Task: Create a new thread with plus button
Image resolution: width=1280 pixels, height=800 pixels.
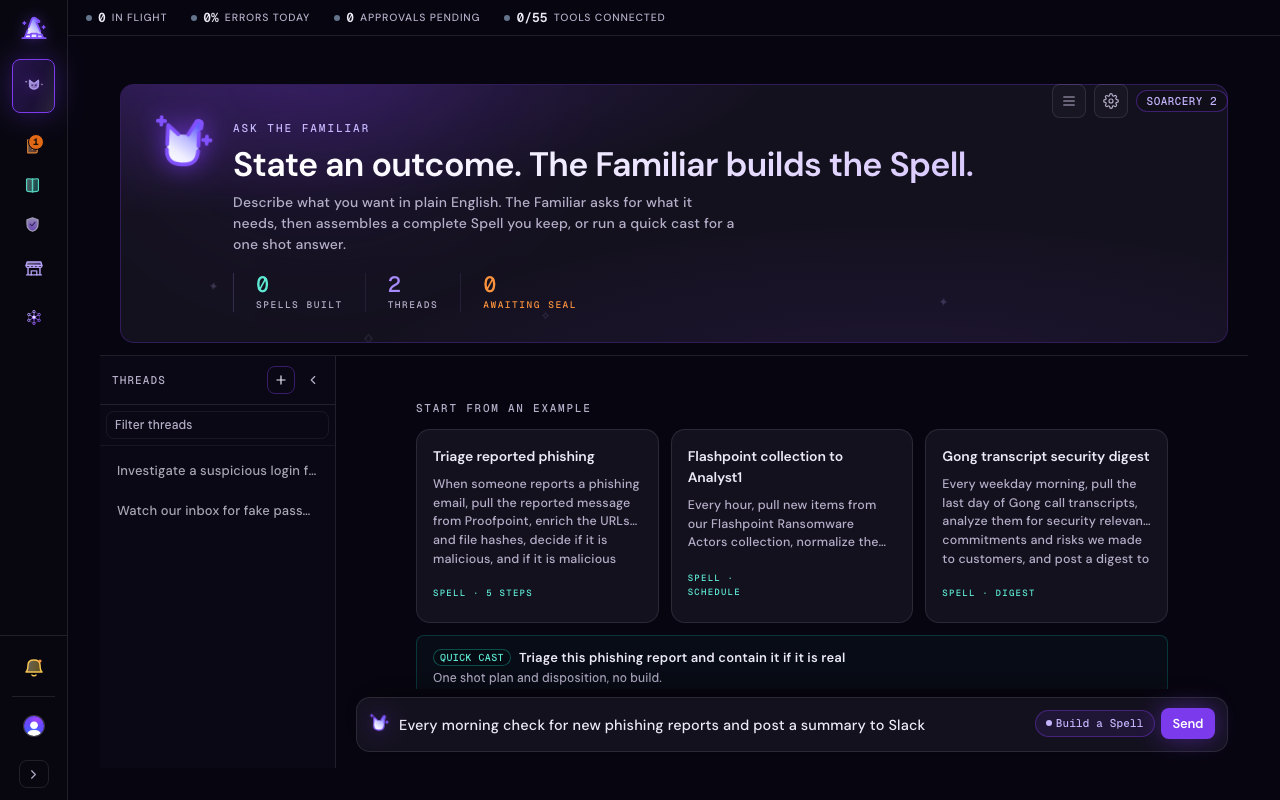Action: [280, 380]
